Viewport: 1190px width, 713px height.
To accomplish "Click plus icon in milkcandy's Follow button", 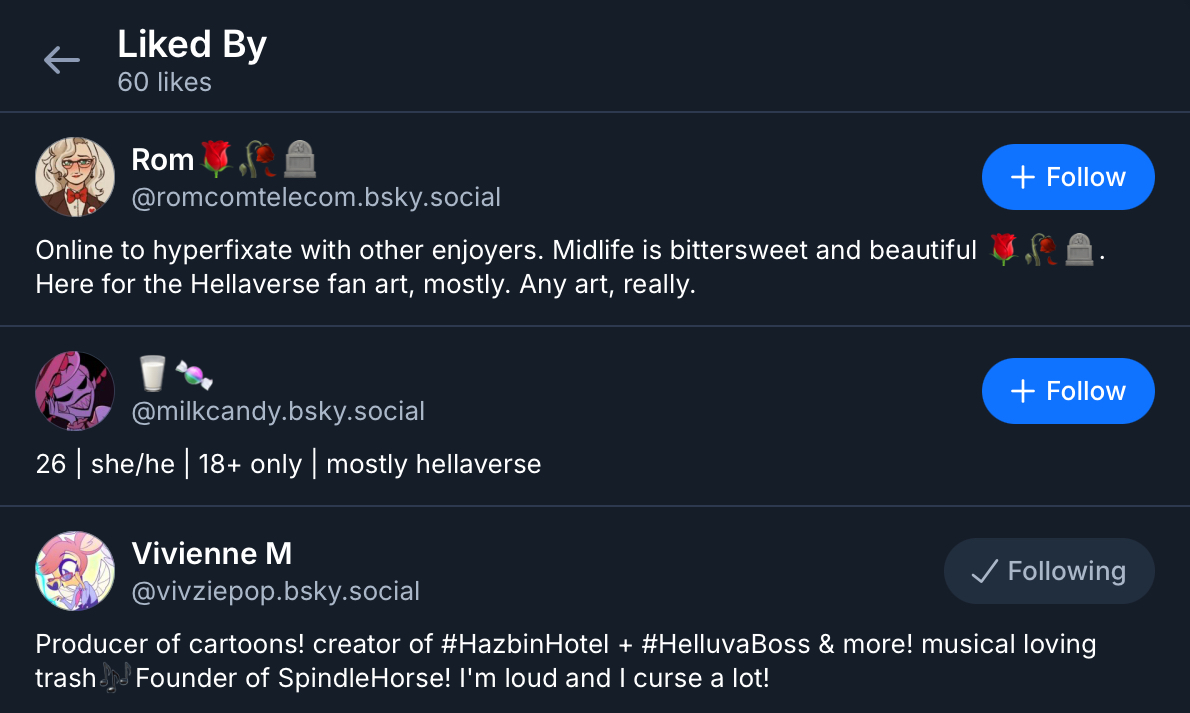I will (x=1022, y=391).
